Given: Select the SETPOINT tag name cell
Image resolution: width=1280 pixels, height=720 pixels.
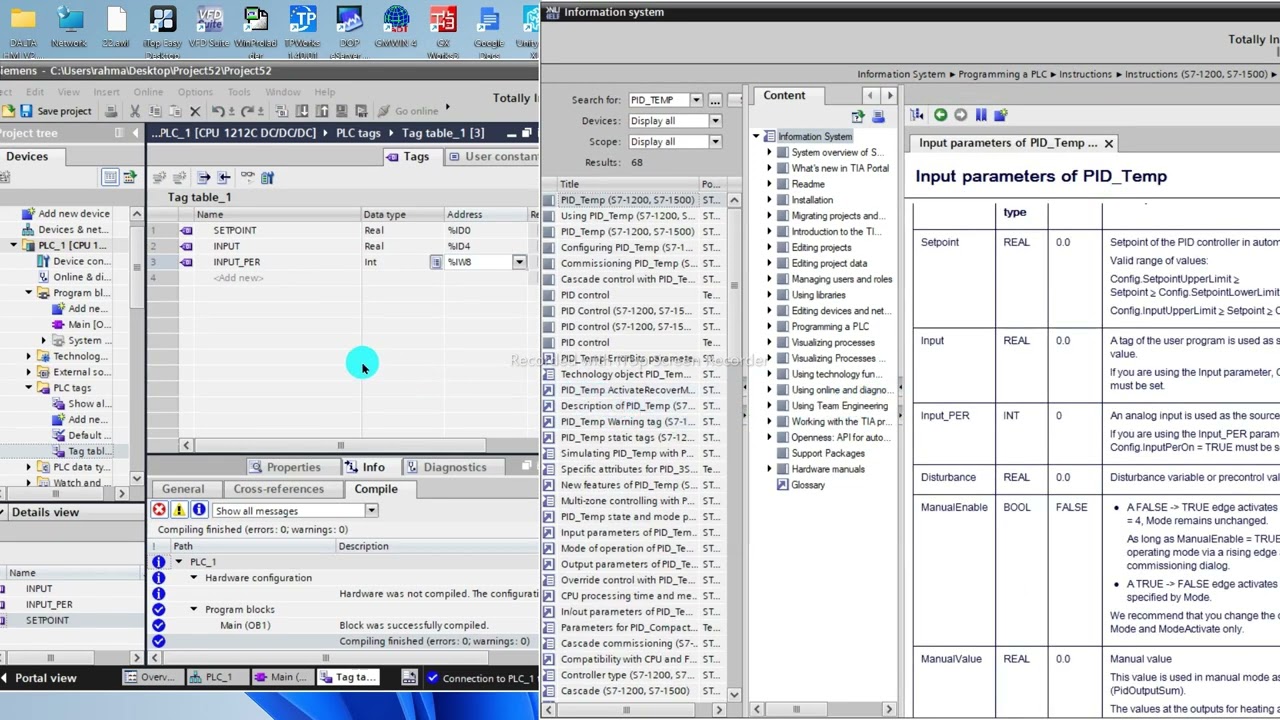Looking at the screenshot, I should click(x=276, y=230).
